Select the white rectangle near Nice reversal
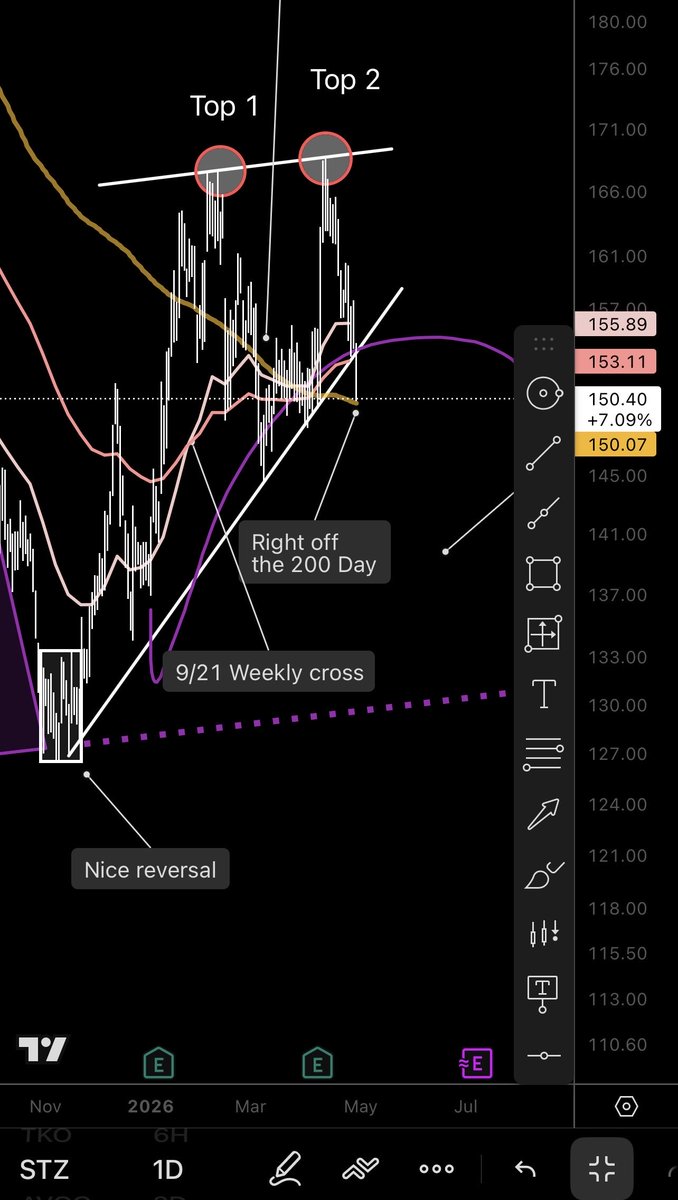 click(x=61, y=705)
